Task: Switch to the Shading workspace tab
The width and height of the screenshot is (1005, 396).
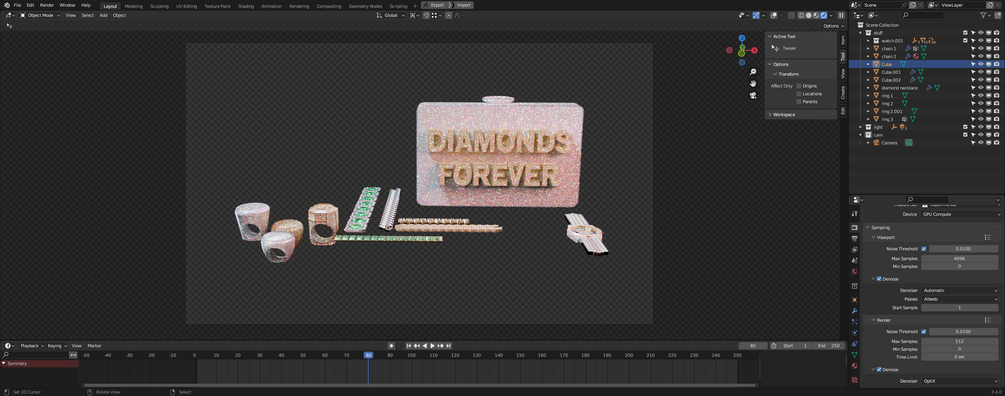Action: click(245, 6)
